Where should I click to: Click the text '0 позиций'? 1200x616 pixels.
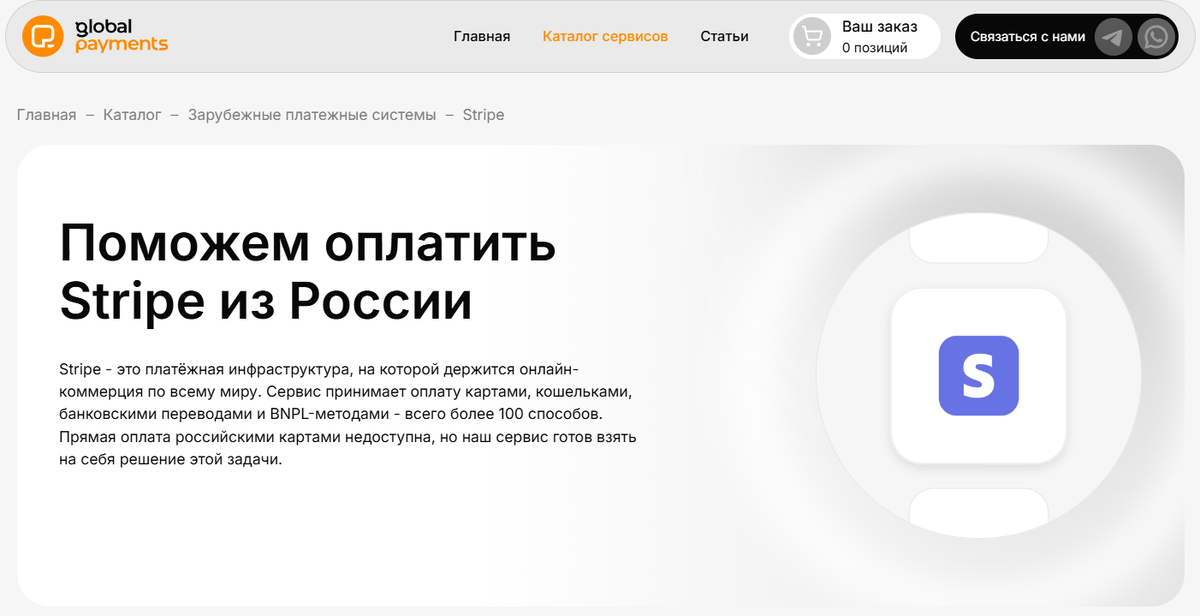(875, 48)
